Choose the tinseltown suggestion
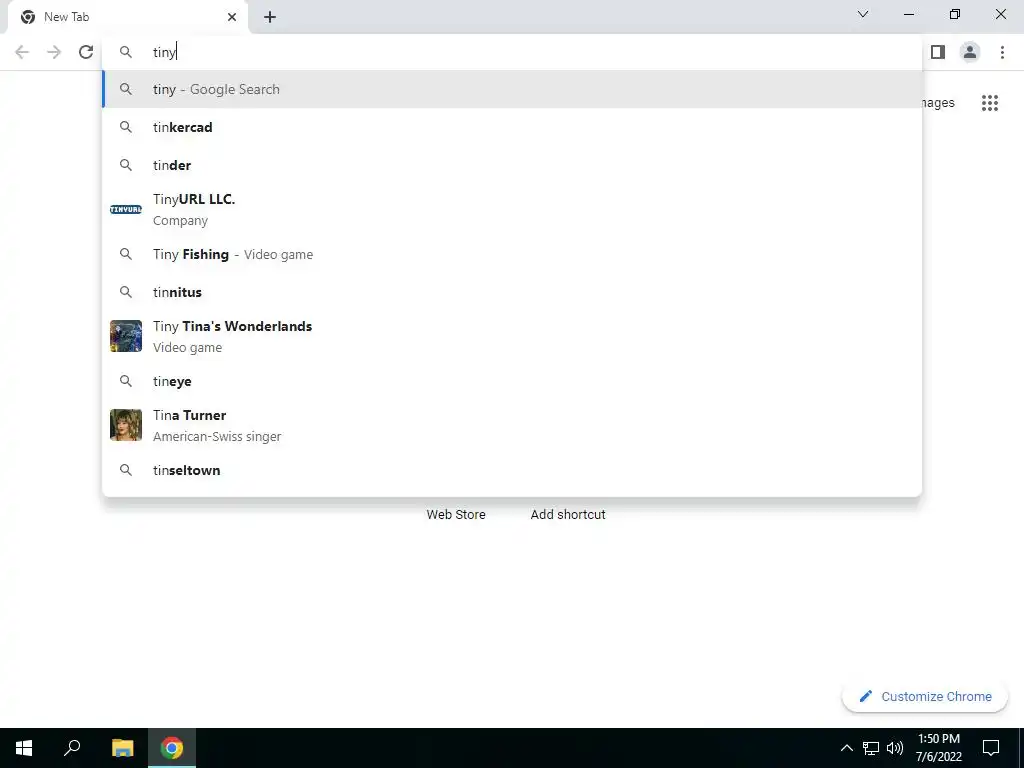The image size is (1024, 768). (512, 470)
